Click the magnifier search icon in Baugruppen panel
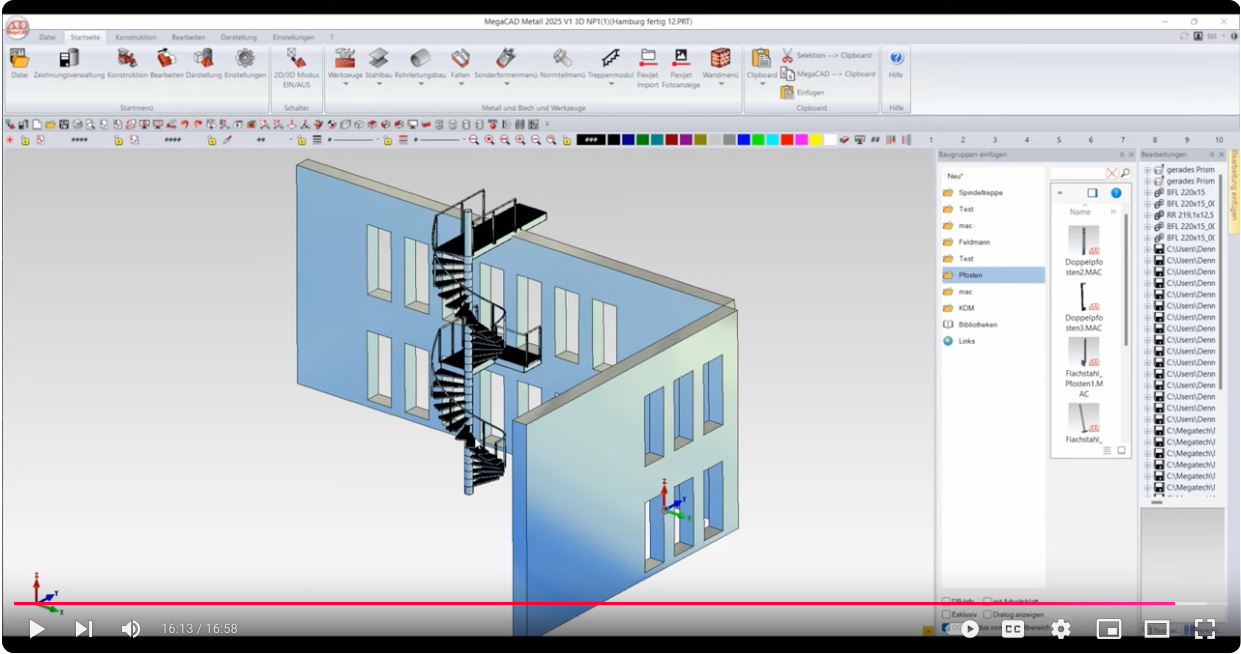 (1125, 172)
